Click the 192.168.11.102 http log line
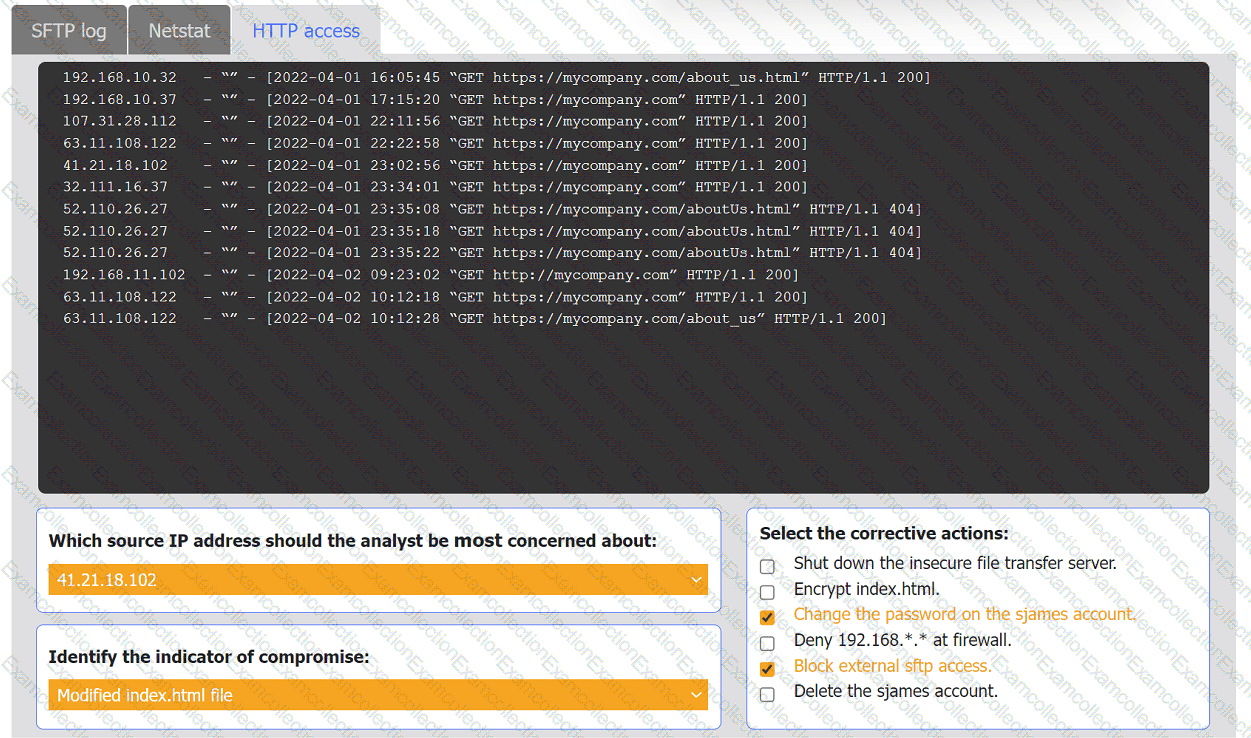The image size is (1251, 738). pos(430,275)
